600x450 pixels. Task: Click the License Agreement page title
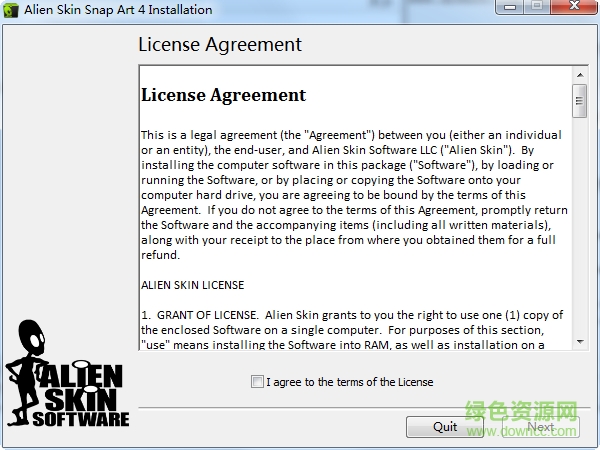[x=220, y=44]
